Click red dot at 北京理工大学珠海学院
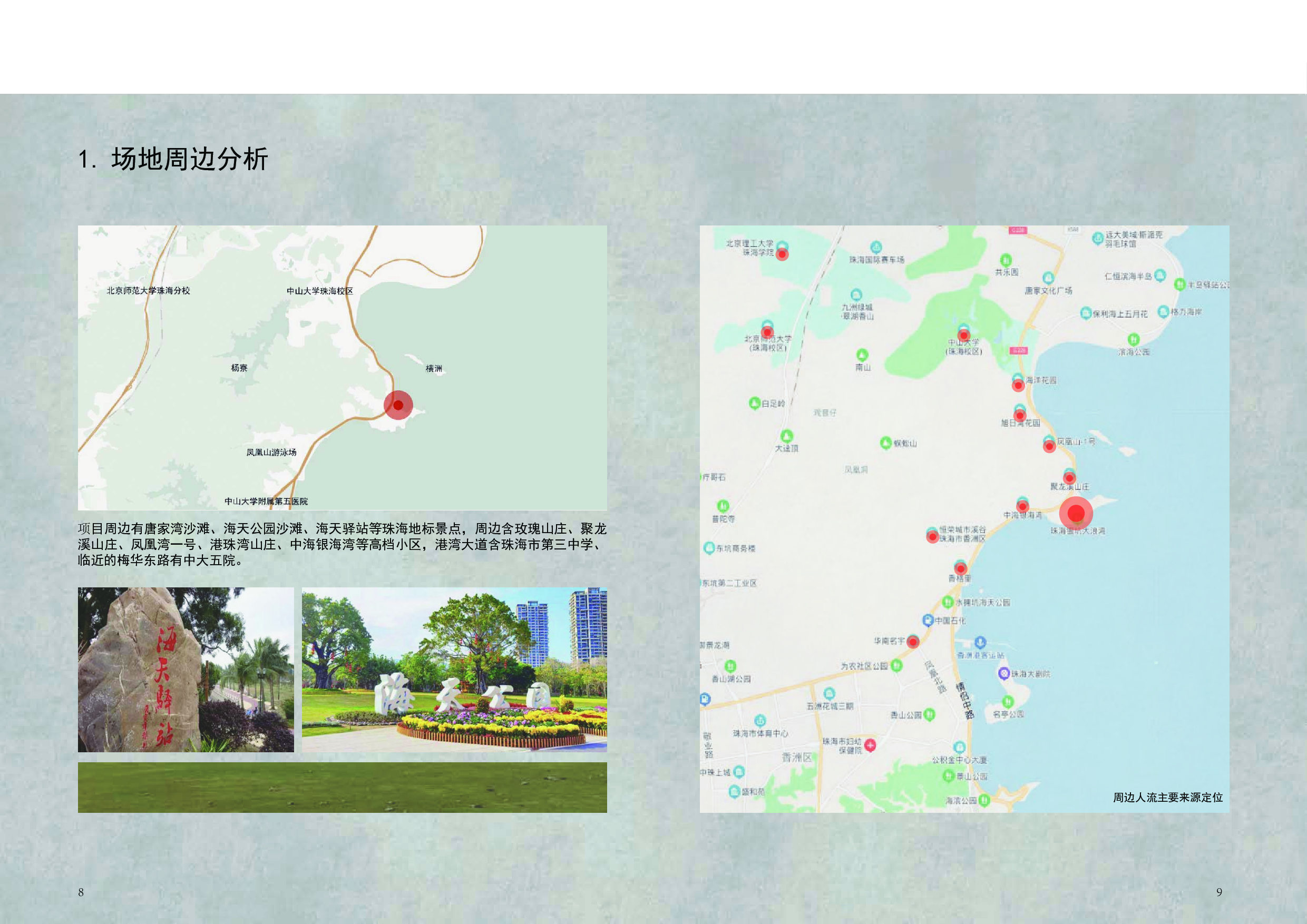 pyautogui.click(x=782, y=254)
